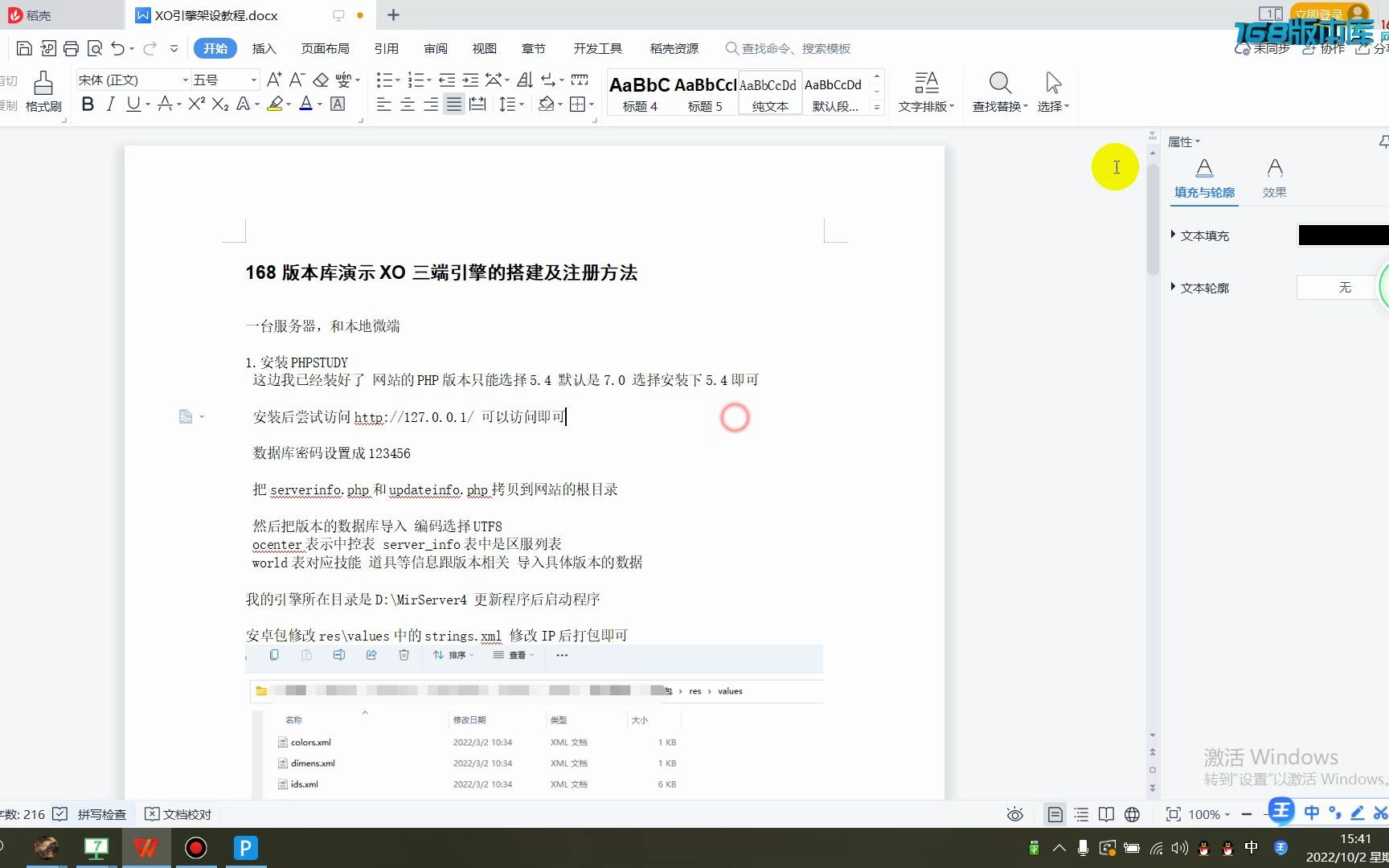Toggle Italic formatting
The image size is (1389, 868).
click(x=110, y=104)
